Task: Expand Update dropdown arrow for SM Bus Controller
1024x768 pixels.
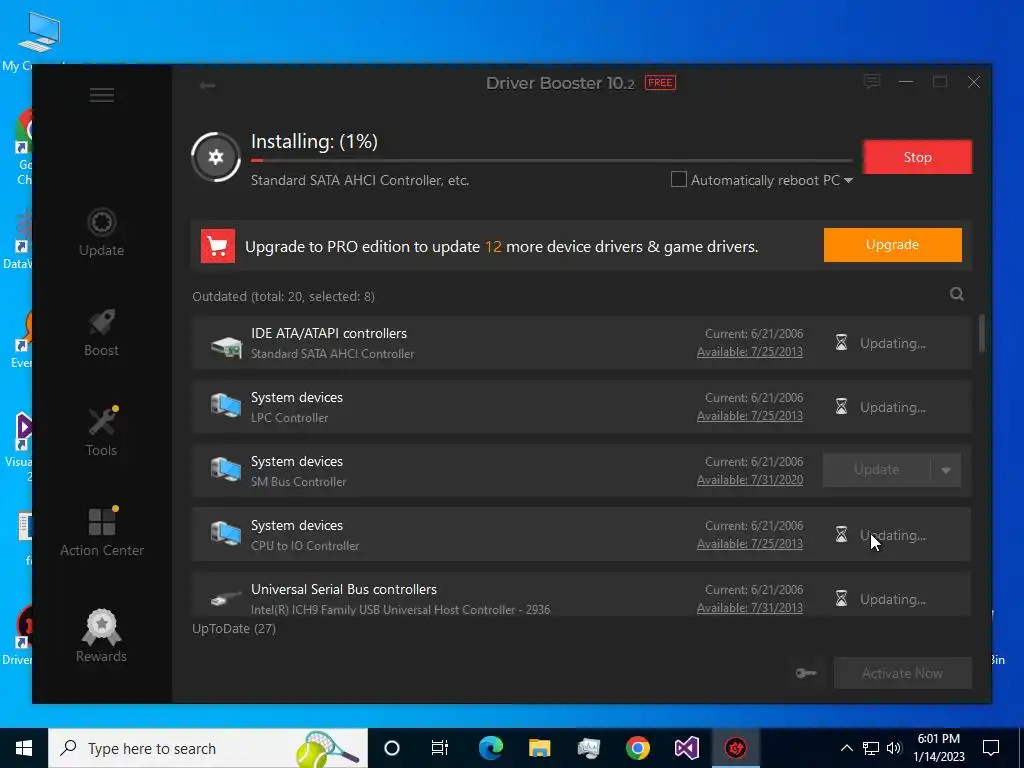Action: point(946,470)
